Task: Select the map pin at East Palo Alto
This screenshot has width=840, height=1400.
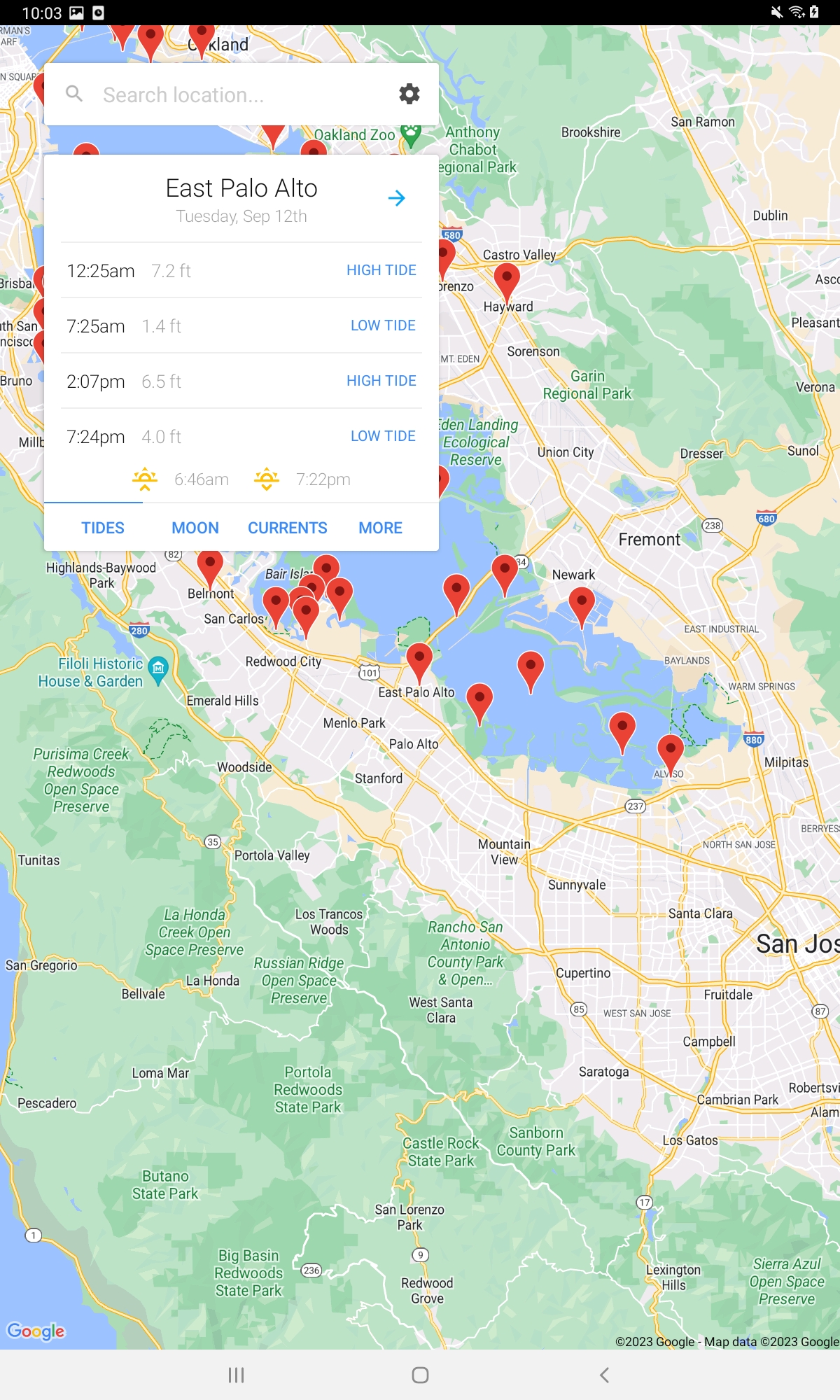Action: (419, 663)
